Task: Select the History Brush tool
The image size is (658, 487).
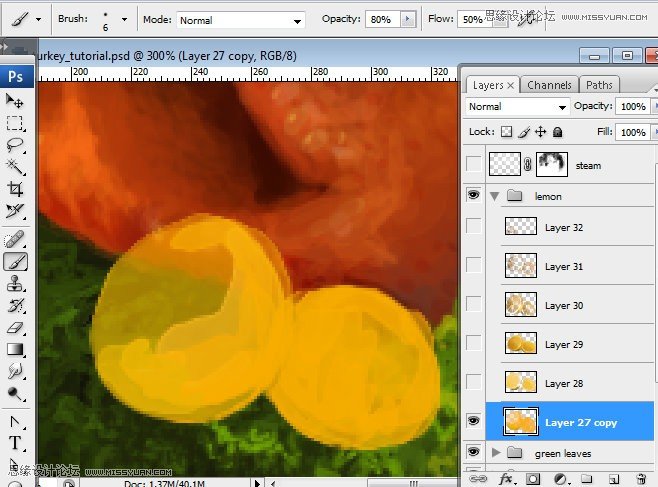Action: coord(15,305)
